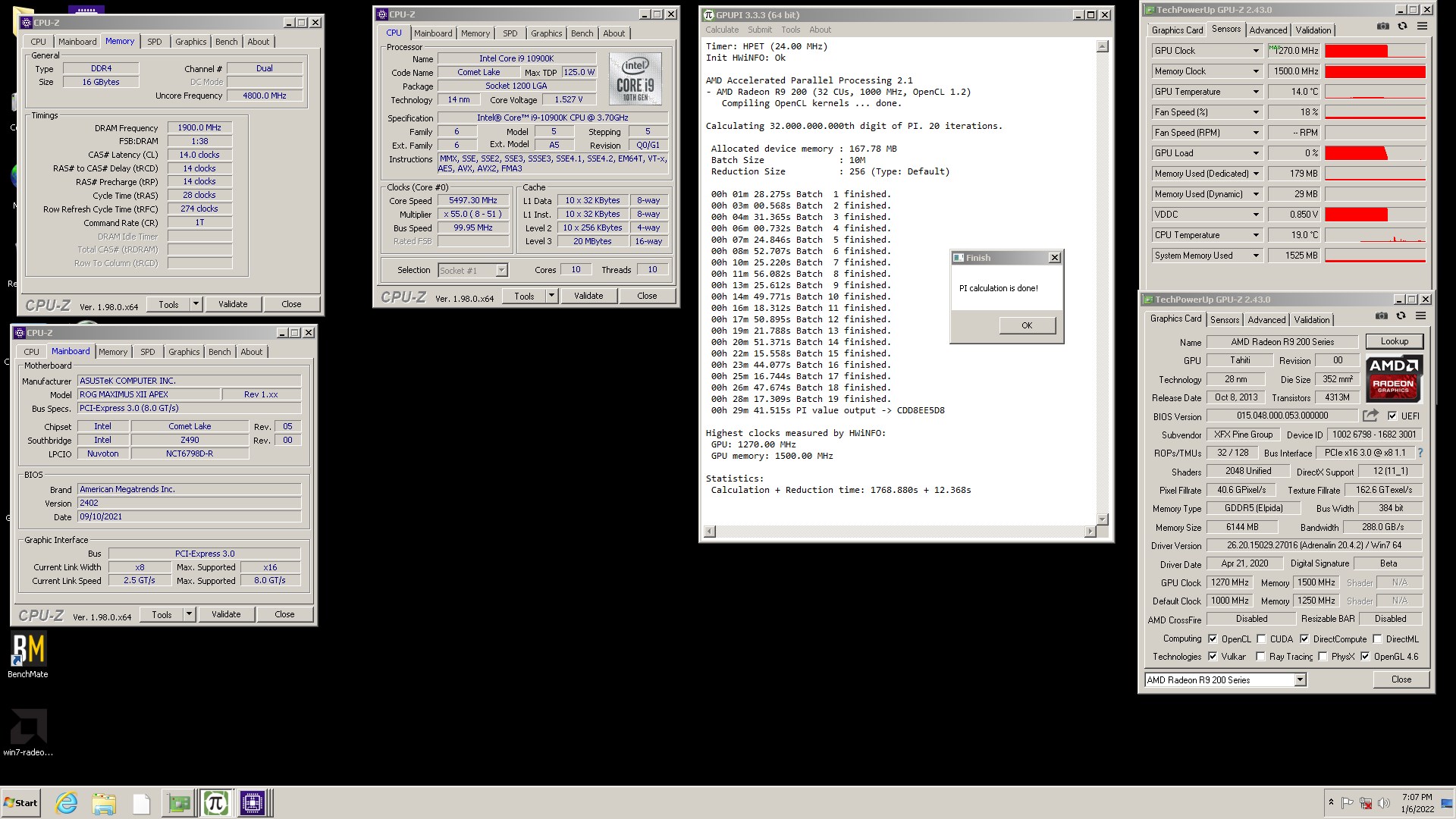The image size is (1456, 819).
Task: Expand the GPU Temperature sensor dropdown
Action: pyautogui.click(x=1256, y=92)
